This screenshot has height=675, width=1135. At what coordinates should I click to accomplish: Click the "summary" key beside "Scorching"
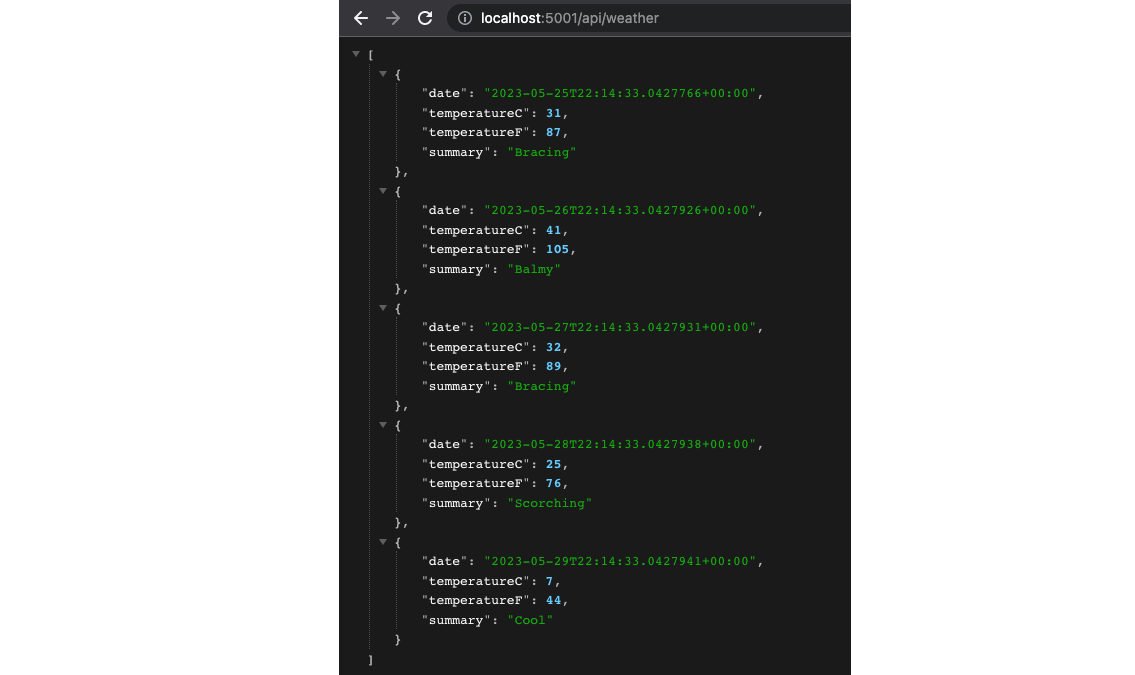pyautogui.click(x=456, y=504)
